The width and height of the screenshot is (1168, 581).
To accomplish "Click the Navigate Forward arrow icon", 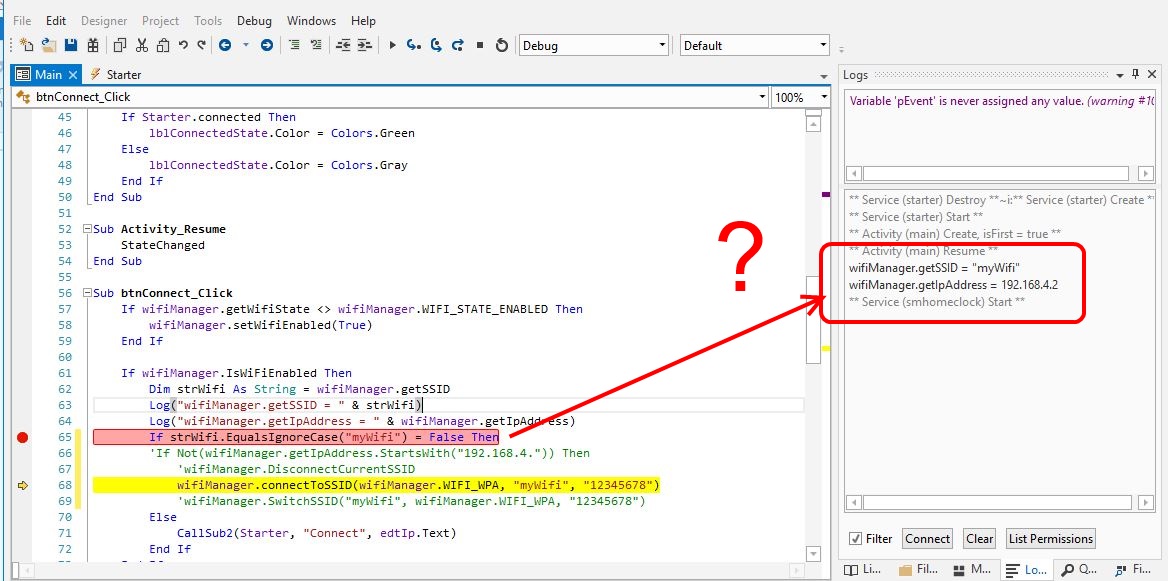I will coord(267,45).
